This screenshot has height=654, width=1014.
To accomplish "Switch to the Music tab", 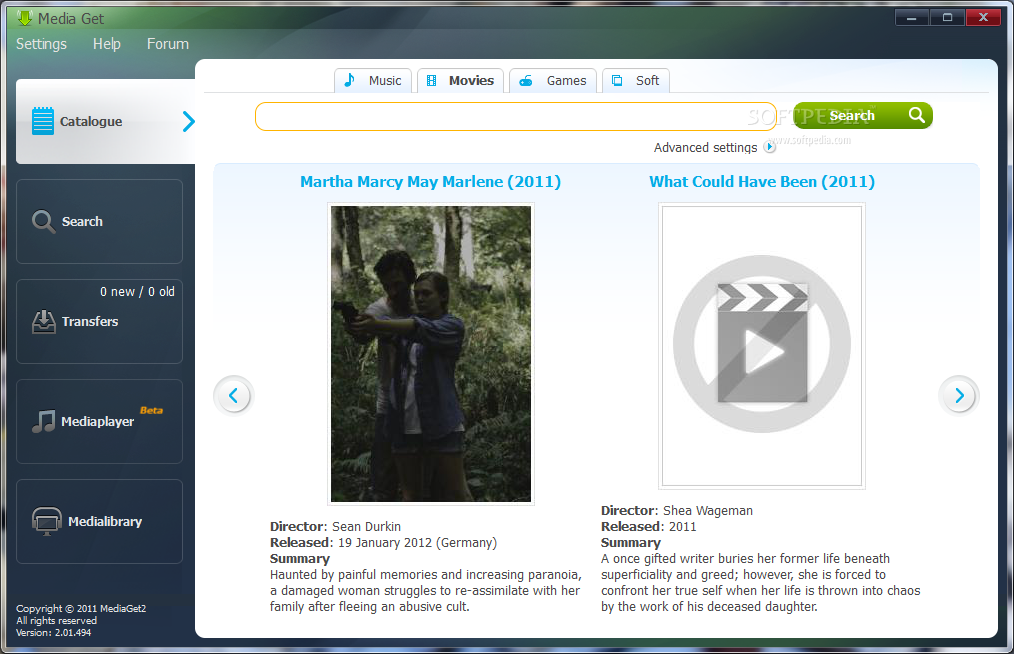I will tap(373, 80).
